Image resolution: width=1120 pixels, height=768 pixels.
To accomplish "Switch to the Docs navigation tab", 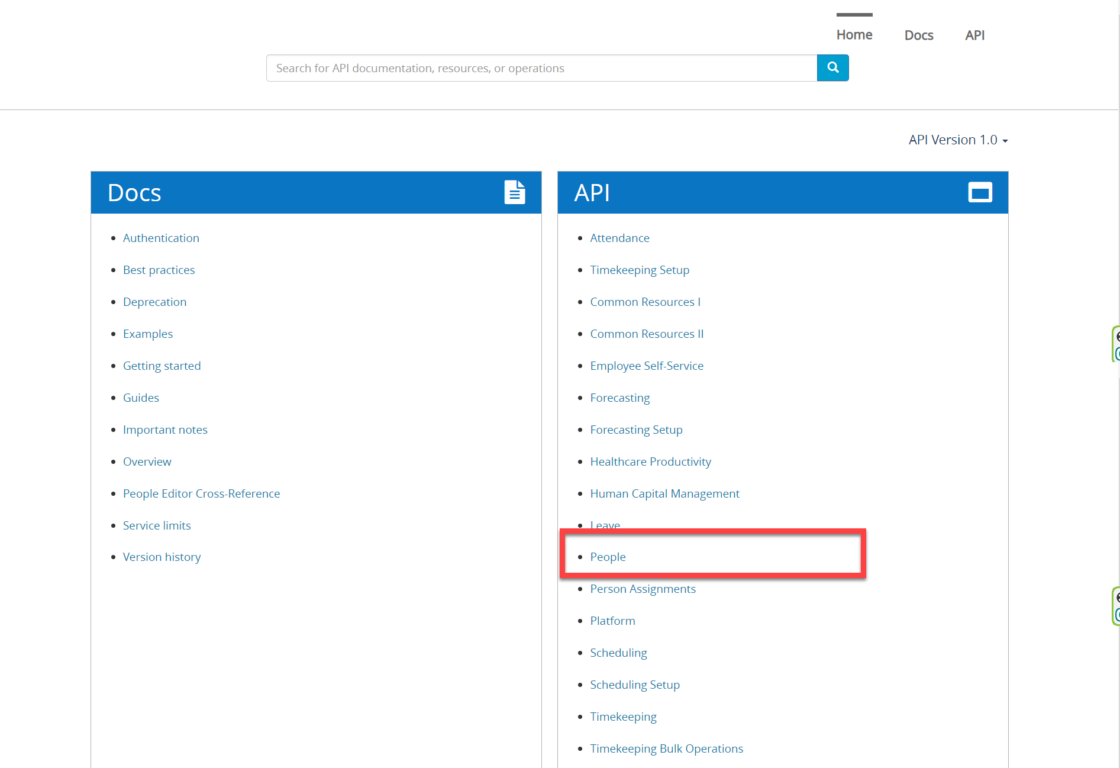I will point(918,35).
